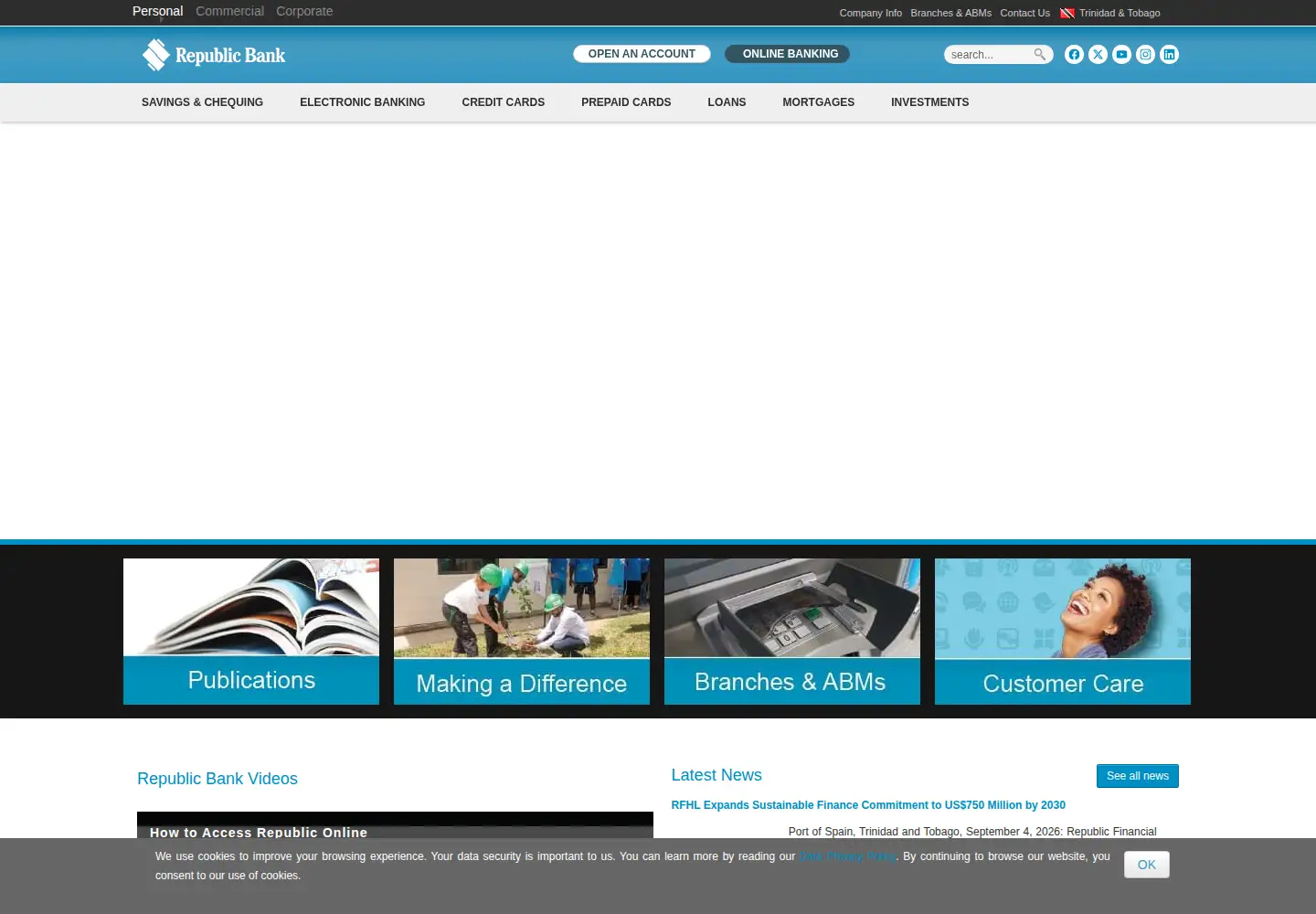Open the LinkedIn social icon
Viewport: 1316px width, 914px height.
1169,55
